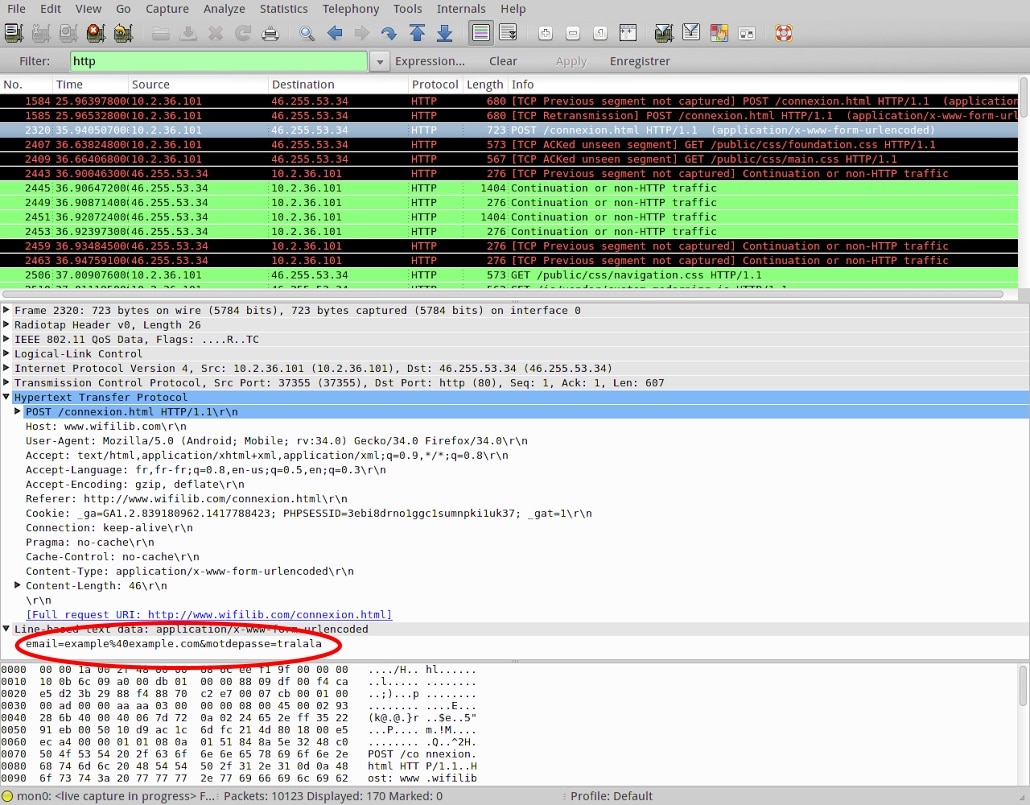The width and height of the screenshot is (1030, 805).
Task: Jump to the first packet
Action: [417, 33]
